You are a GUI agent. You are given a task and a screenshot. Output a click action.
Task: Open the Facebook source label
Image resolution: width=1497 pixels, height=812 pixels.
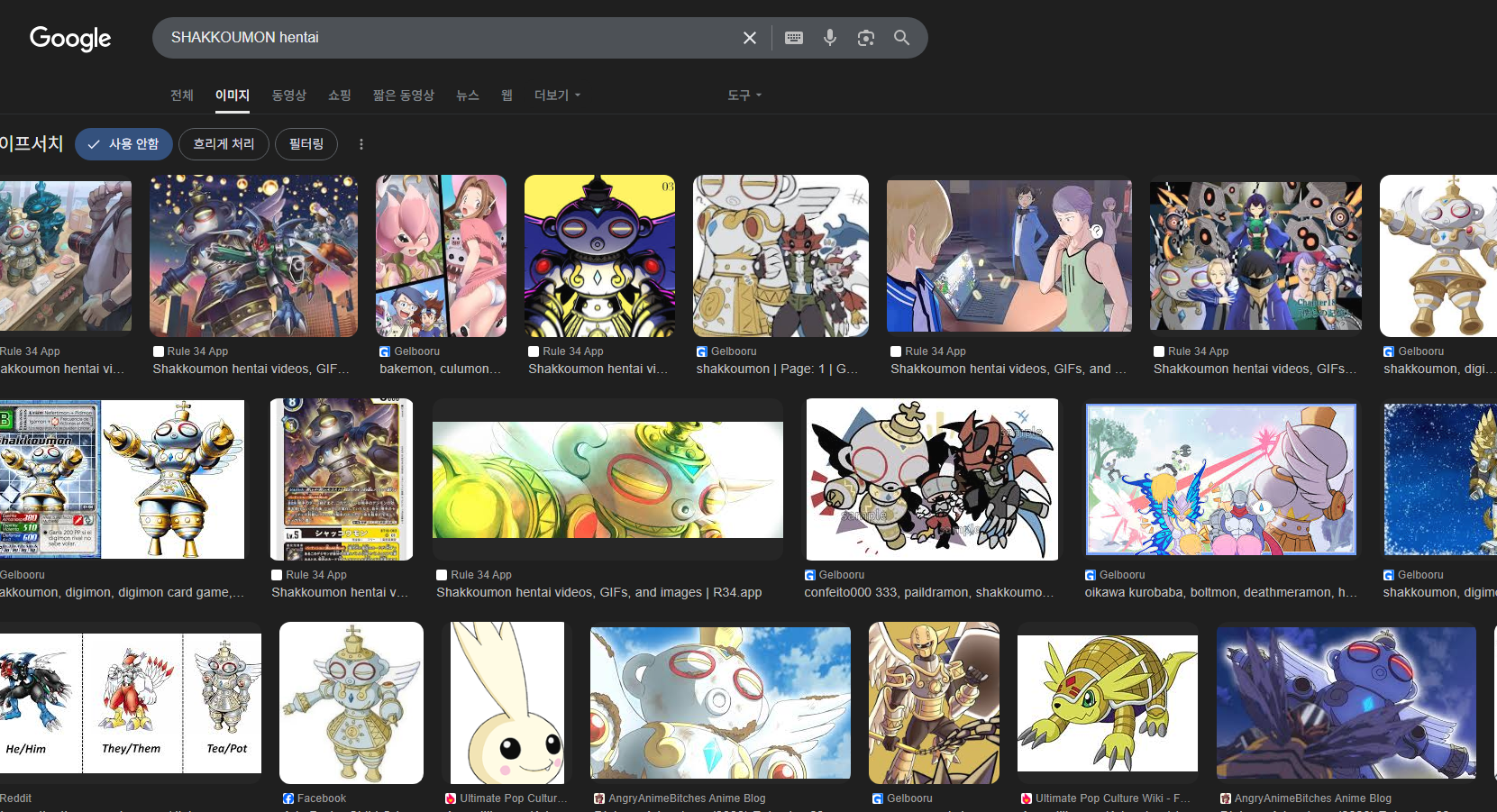pos(322,798)
